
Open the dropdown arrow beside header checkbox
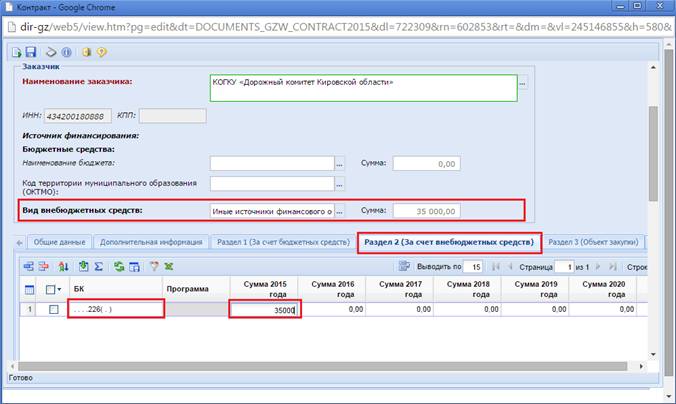click(59, 289)
